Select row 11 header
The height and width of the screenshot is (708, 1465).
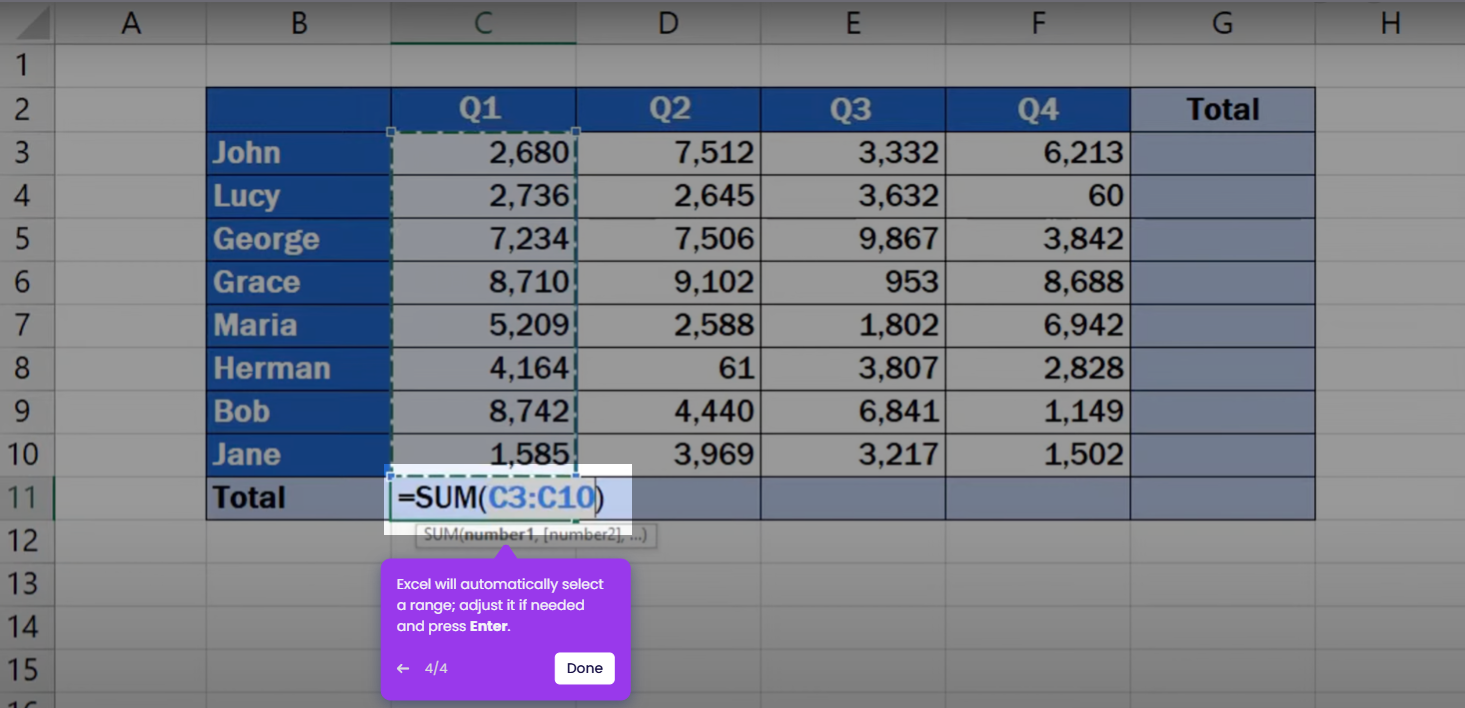coord(27,497)
